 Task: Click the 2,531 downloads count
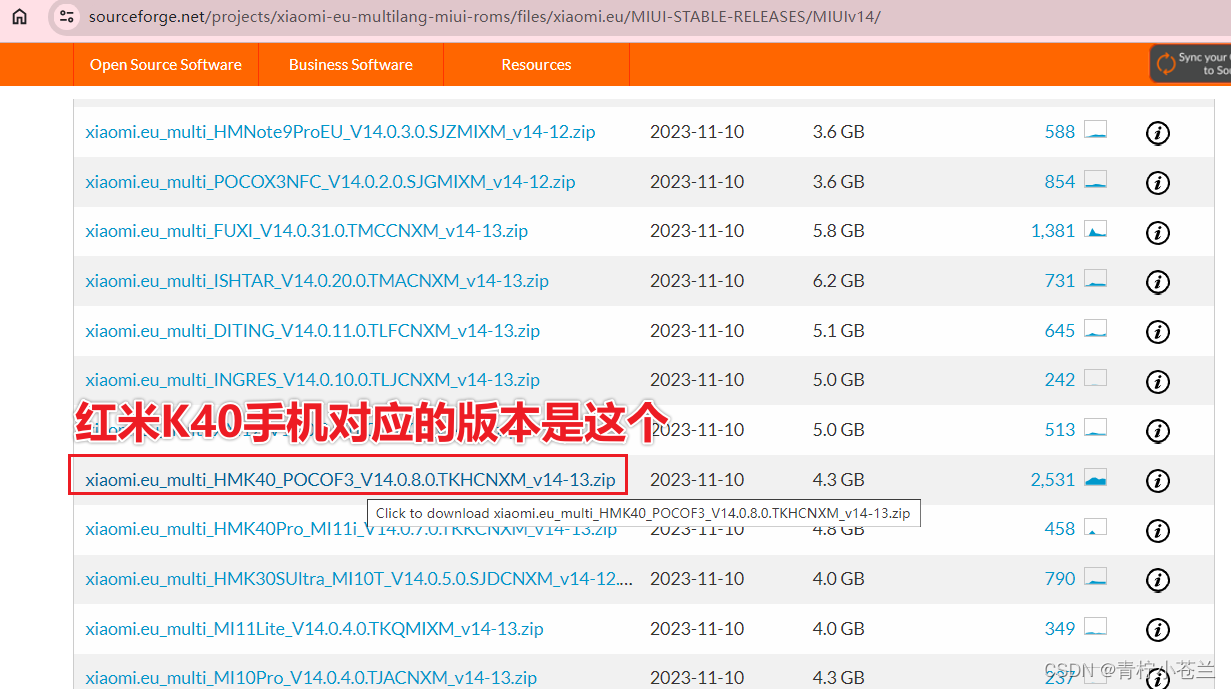click(1053, 480)
